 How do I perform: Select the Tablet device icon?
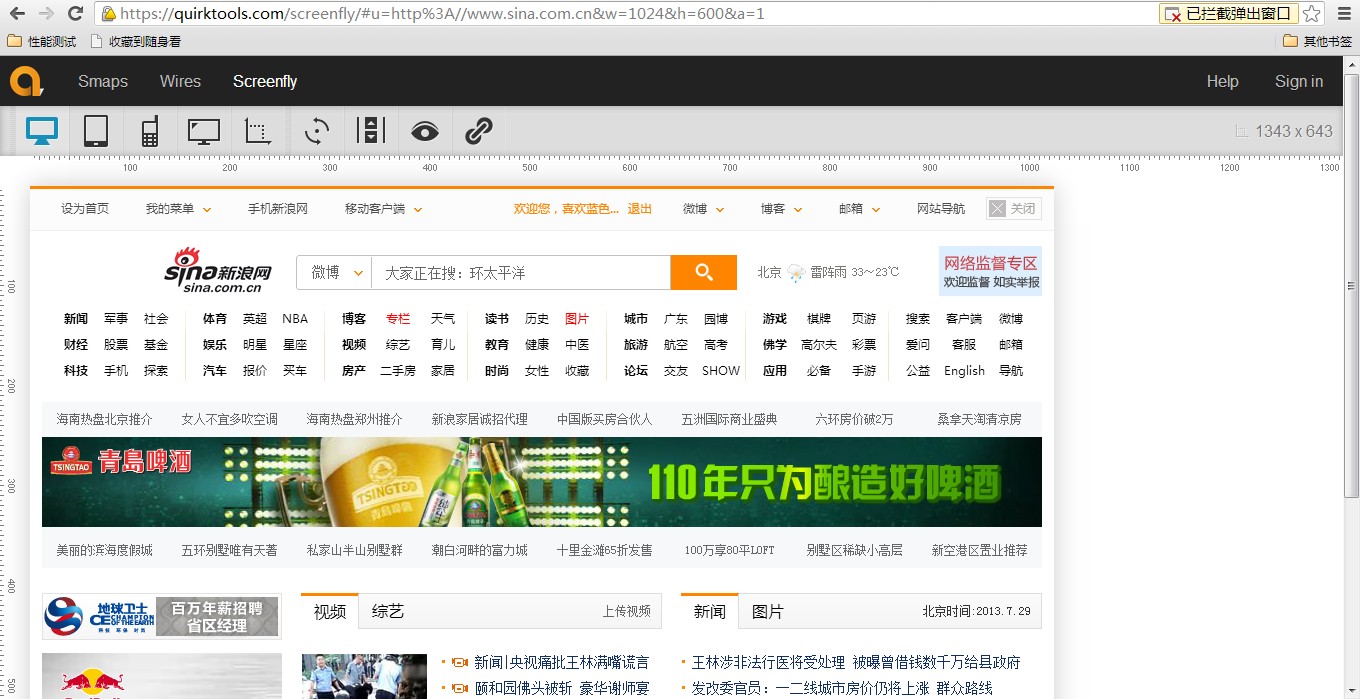96,131
